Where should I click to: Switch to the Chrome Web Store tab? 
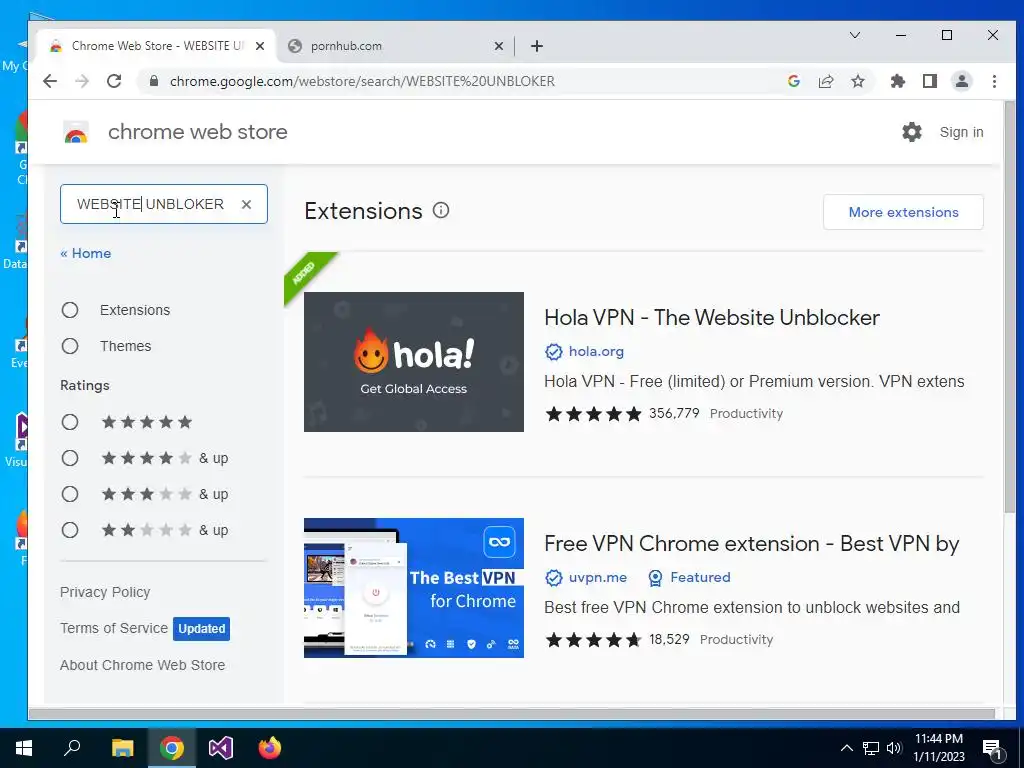click(x=157, y=46)
